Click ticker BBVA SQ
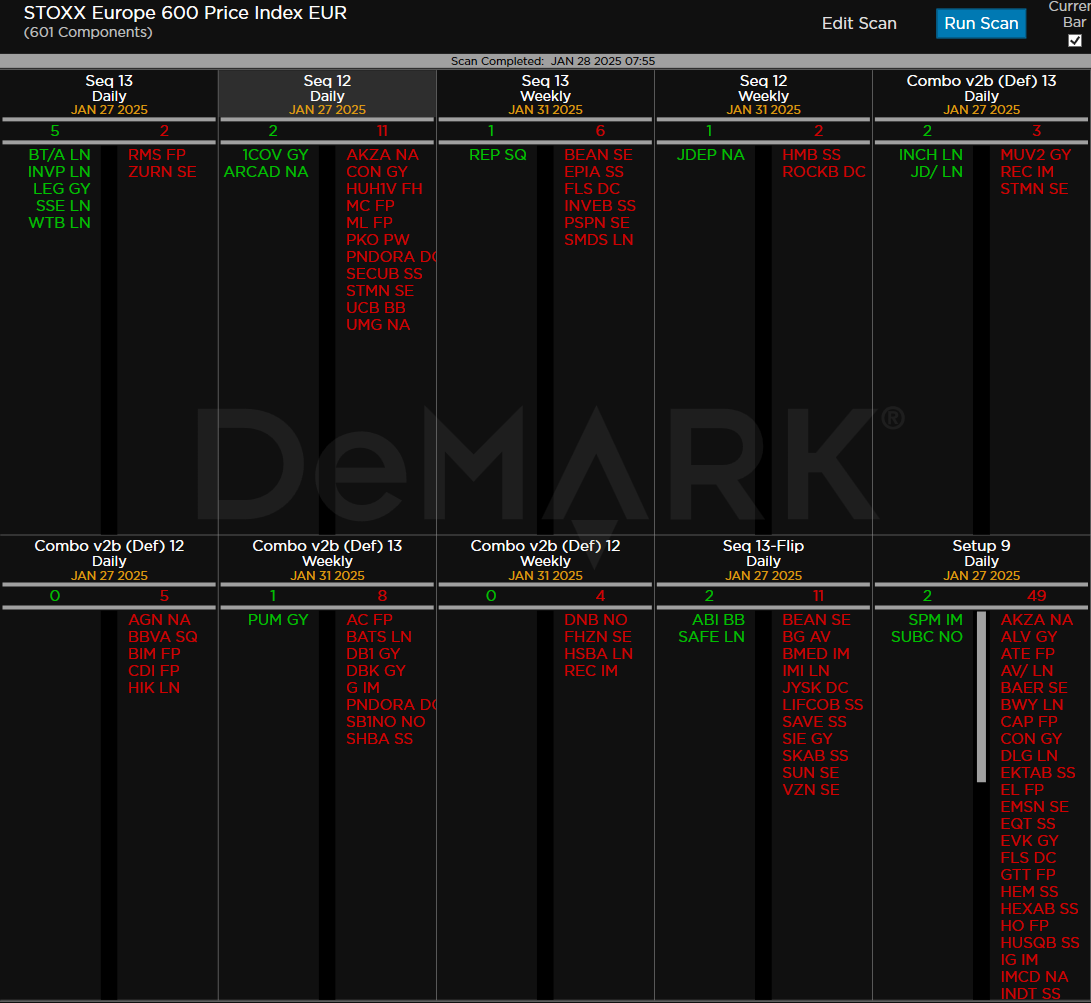Viewport: 1091px width, 1003px height. click(x=163, y=637)
